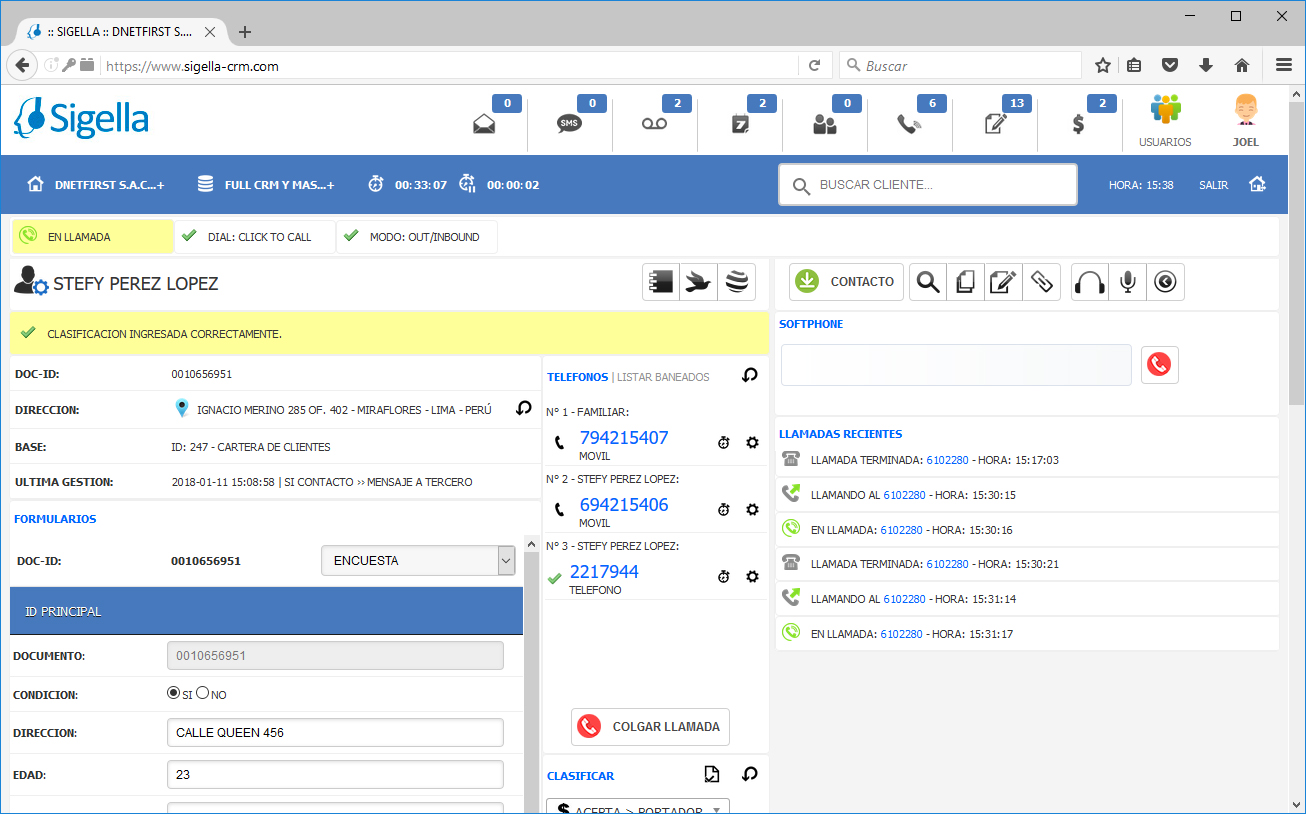The width and height of the screenshot is (1306, 814).
Task: Refresh the TELEFONOS list
Action: point(749,375)
